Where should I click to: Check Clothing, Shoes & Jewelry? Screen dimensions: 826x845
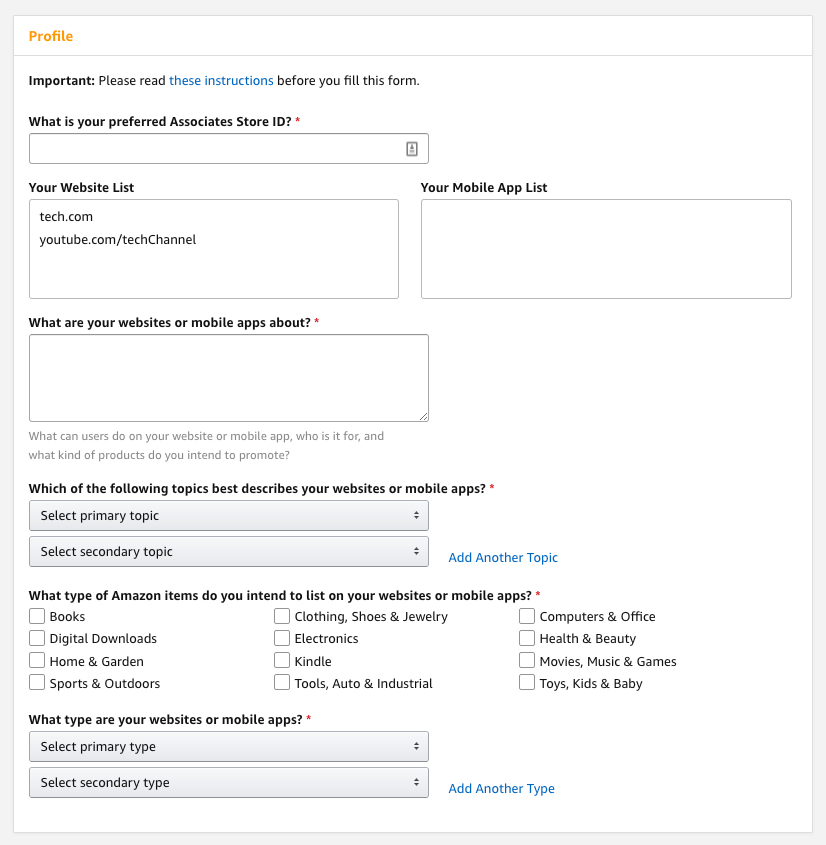282,616
